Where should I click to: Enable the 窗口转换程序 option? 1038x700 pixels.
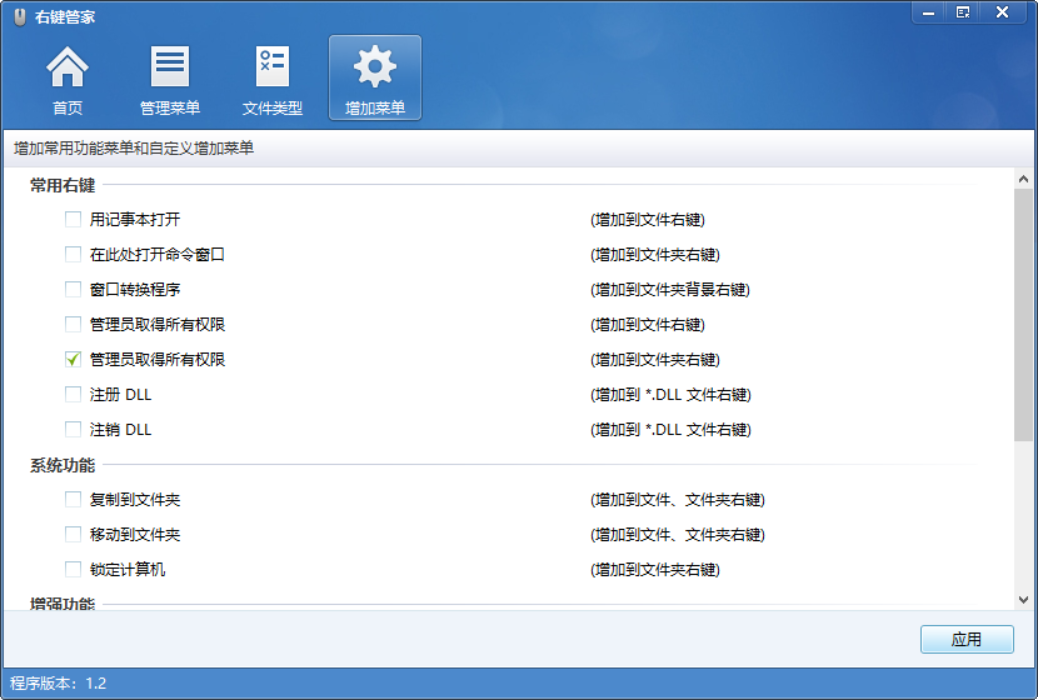click(x=70, y=289)
